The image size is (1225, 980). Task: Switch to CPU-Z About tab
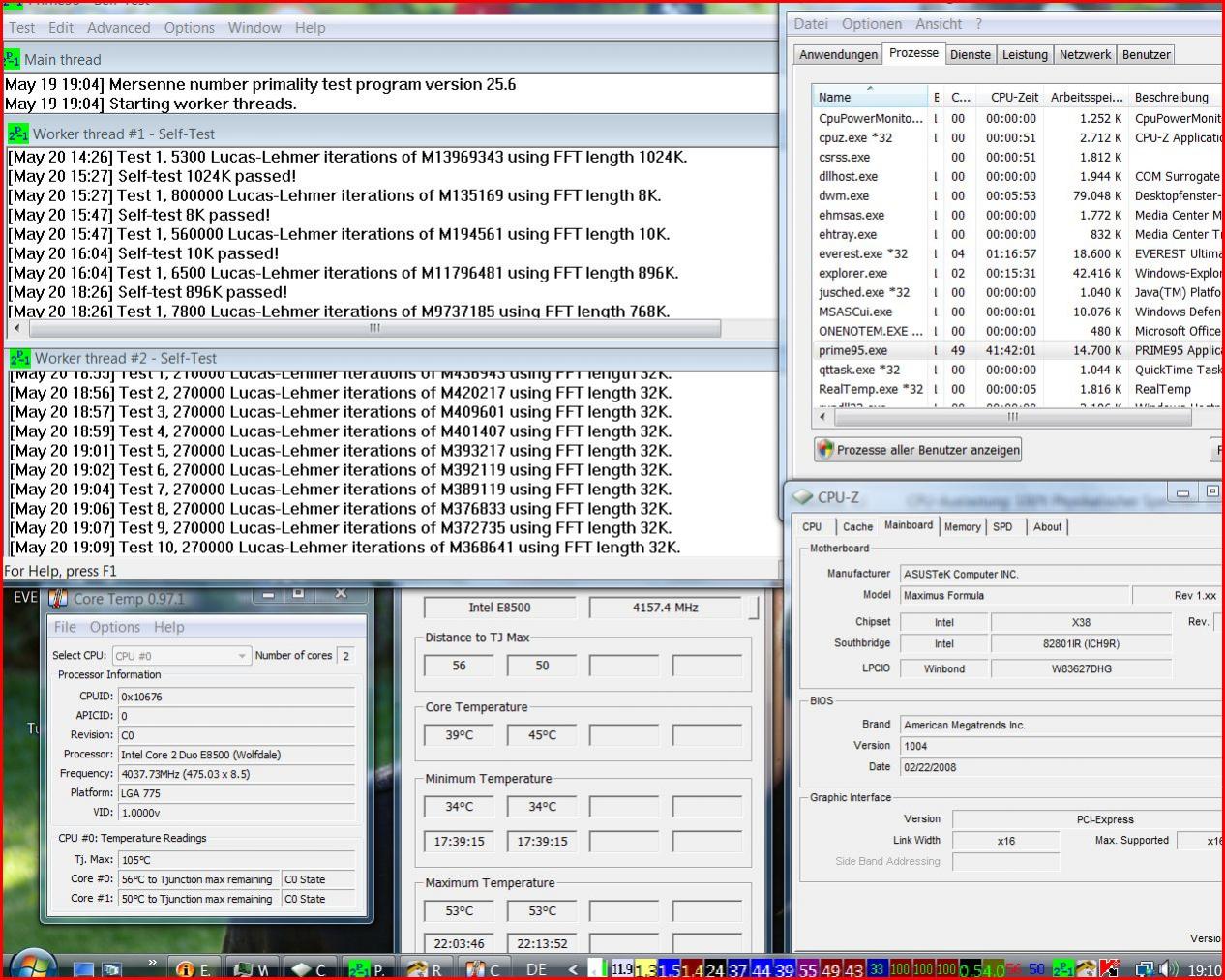coord(1047,527)
